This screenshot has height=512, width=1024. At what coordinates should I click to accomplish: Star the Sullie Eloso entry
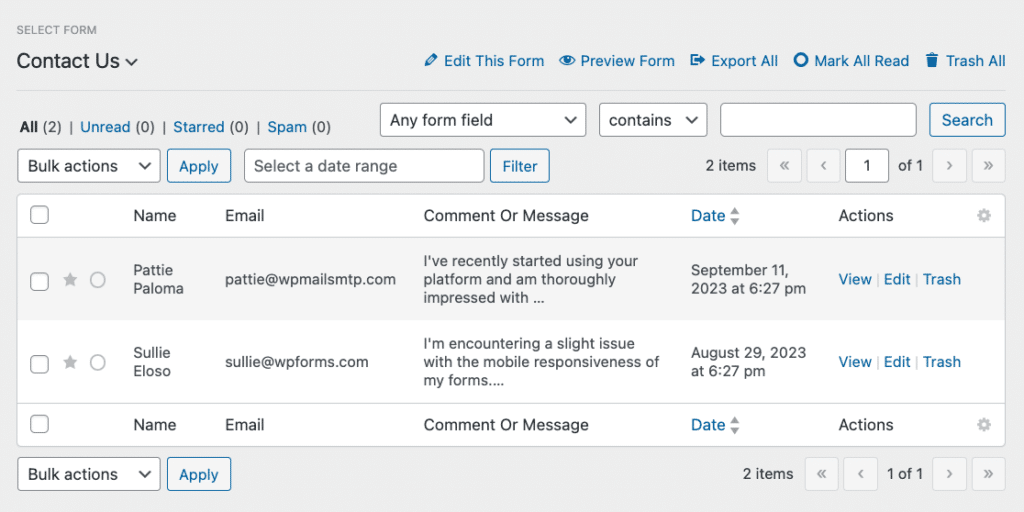pyautogui.click(x=70, y=363)
